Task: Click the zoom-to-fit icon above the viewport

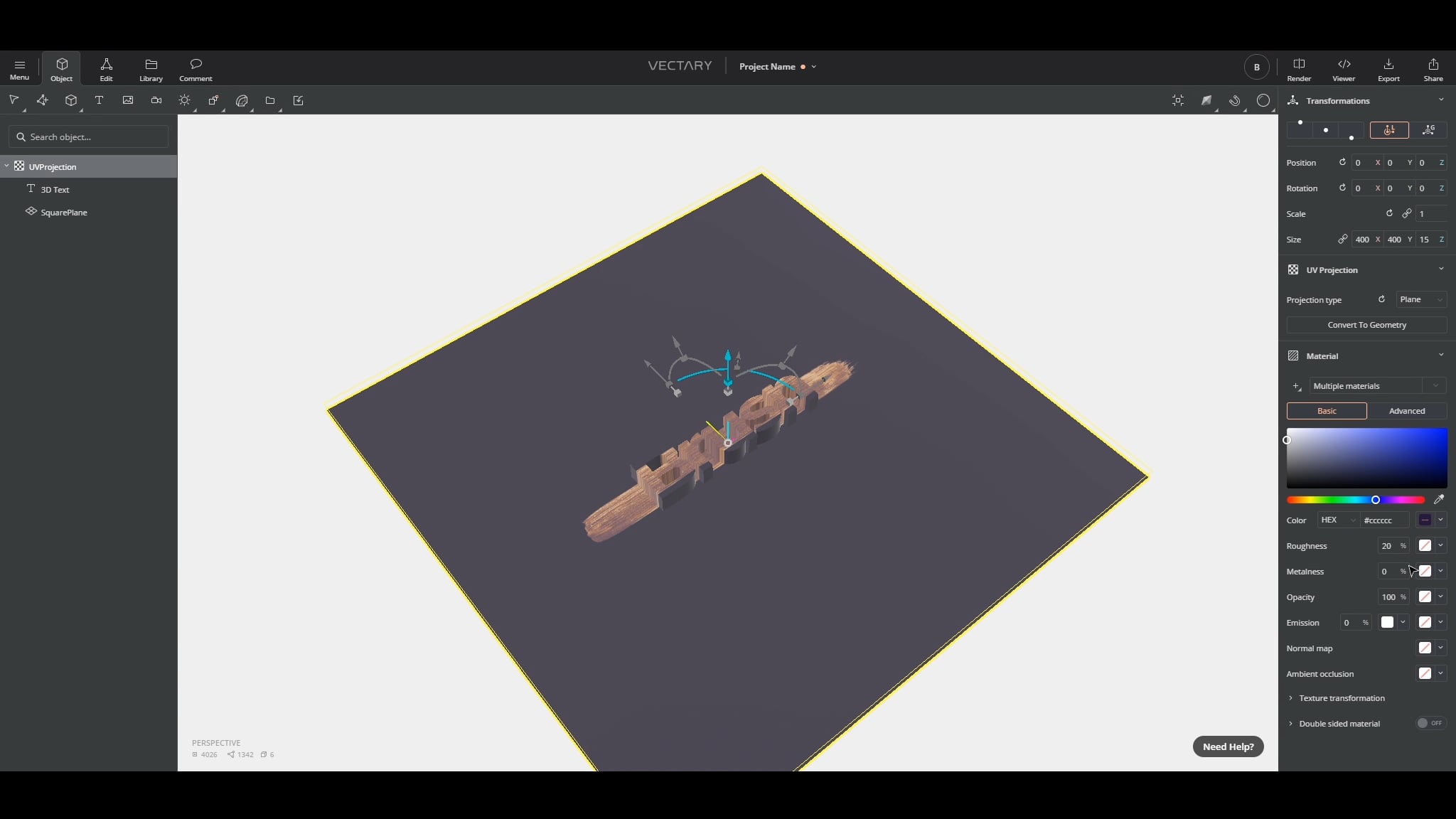Action: [x=1177, y=100]
